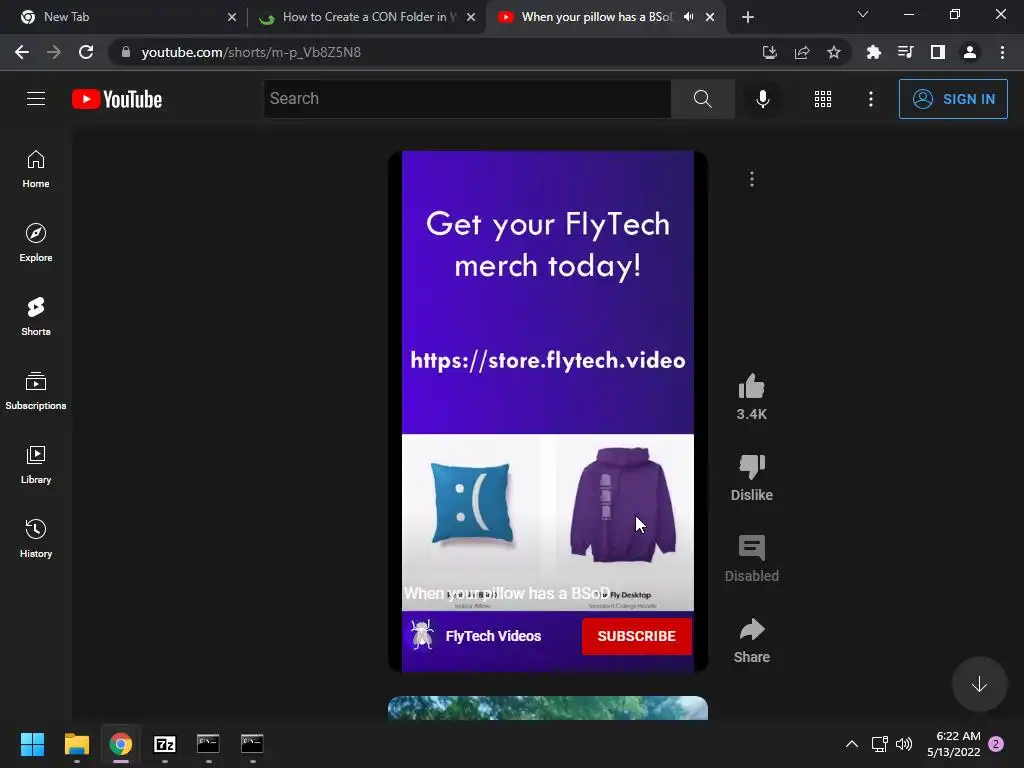
Task: Show hidden system tray icons
Action: coord(852,744)
